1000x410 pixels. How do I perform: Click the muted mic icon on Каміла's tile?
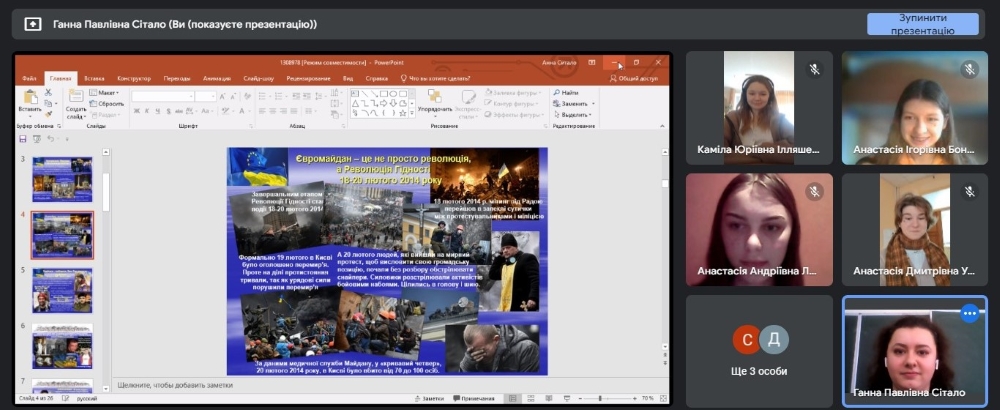814,70
